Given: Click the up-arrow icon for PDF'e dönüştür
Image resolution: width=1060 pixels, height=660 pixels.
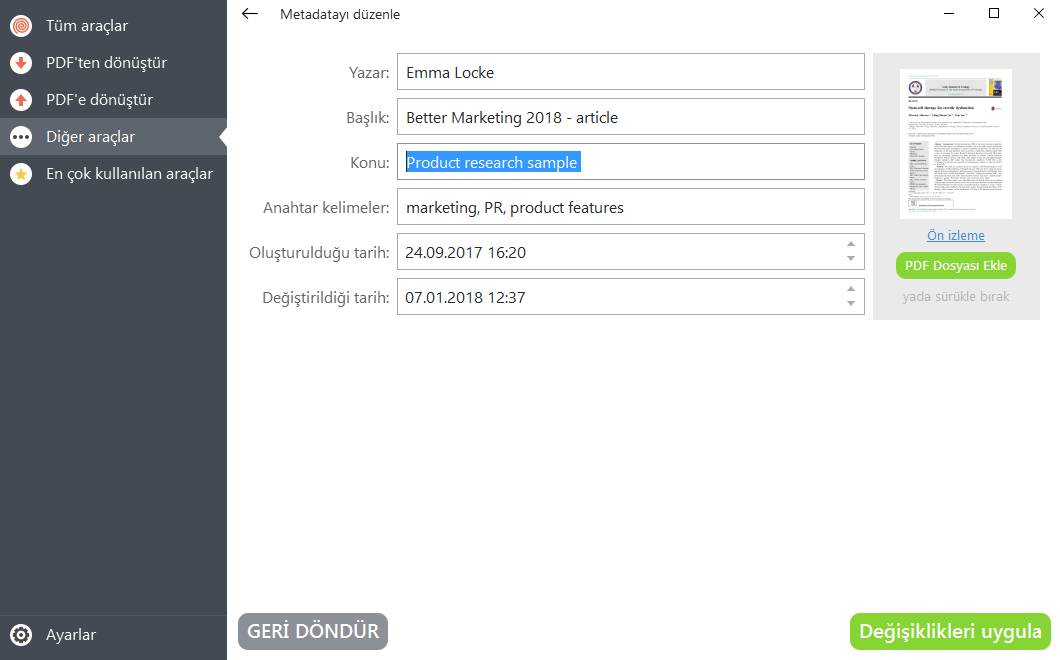Looking at the screenshot, I should [20, 100].
